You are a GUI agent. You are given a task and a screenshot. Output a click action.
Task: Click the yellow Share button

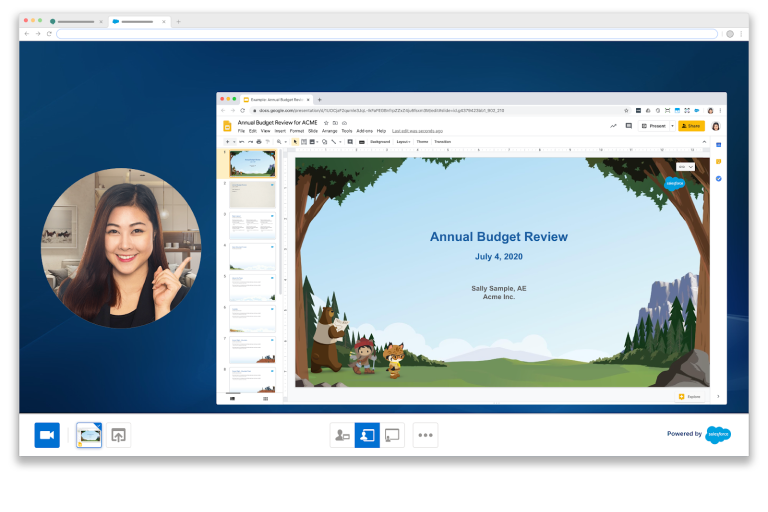pos(691,126)
